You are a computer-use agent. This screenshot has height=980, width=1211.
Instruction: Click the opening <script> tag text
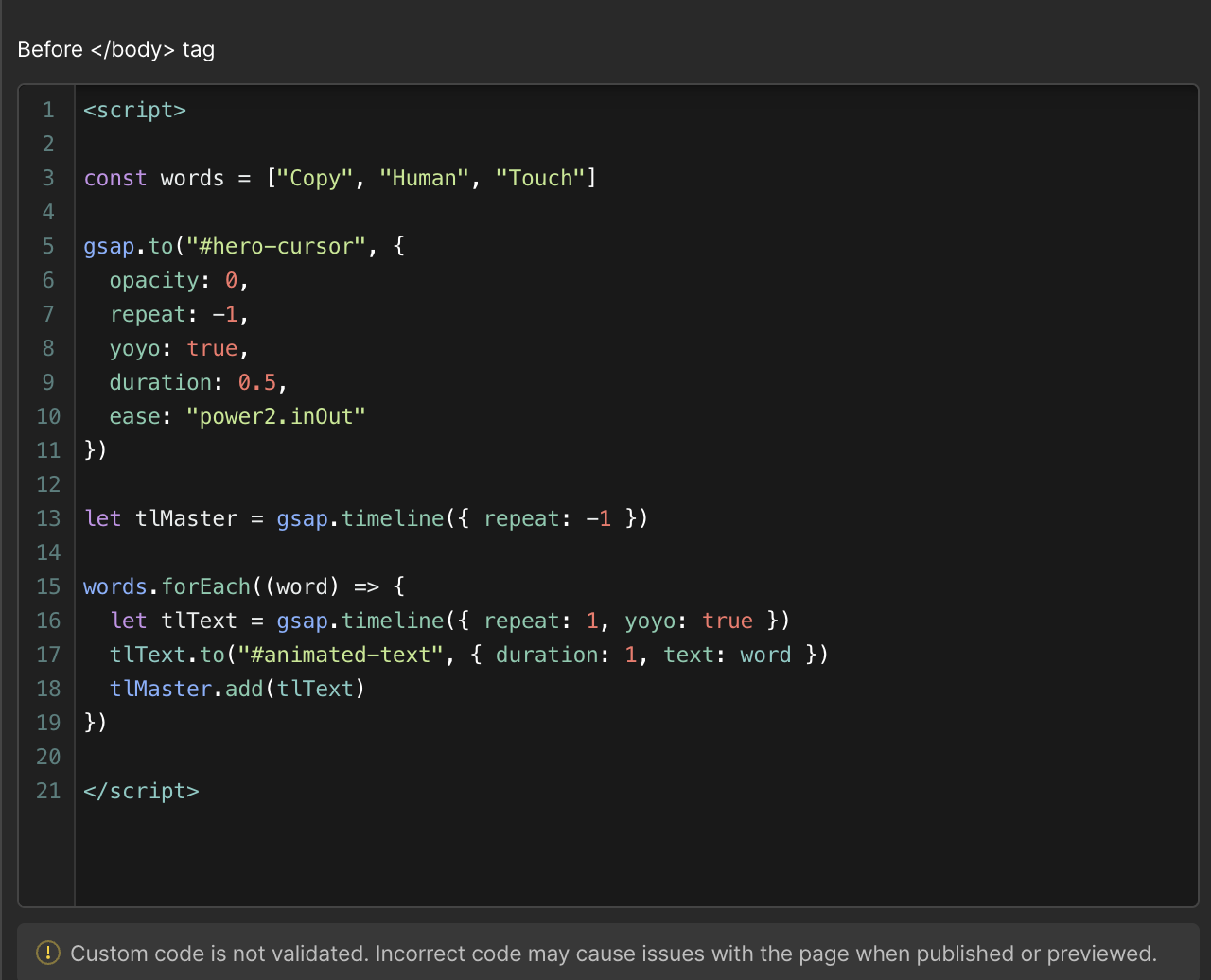coord(135,110)
